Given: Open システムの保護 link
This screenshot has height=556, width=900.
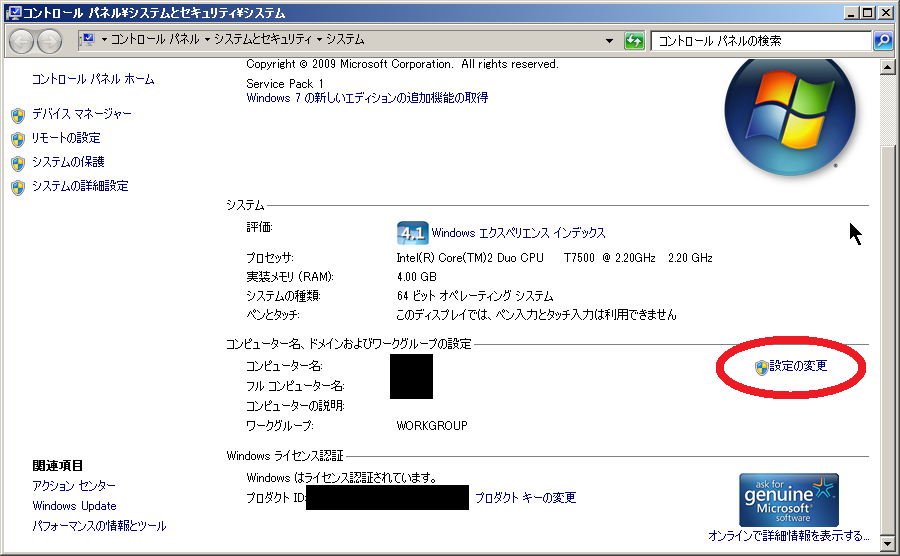Looking at the screenshot, I should [x=68, y=162].
